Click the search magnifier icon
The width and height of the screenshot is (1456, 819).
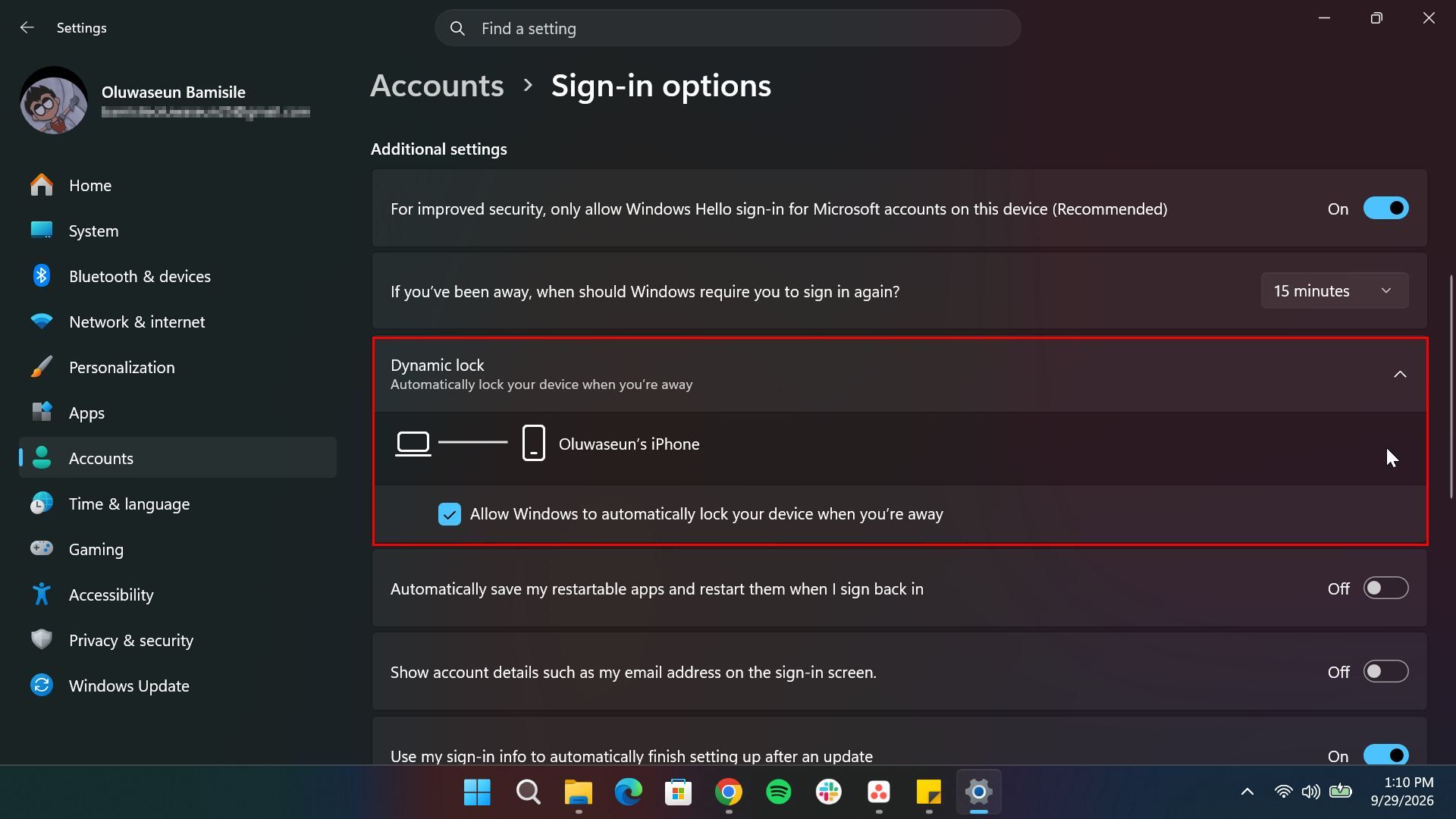click(x=457, y=29)
